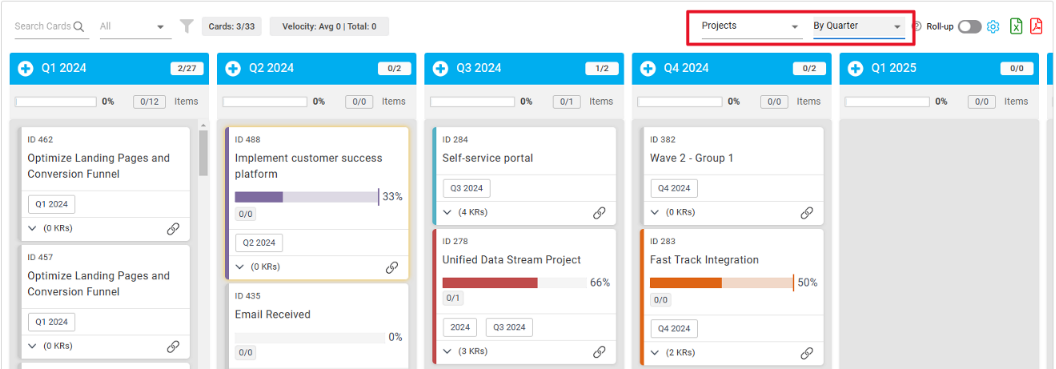The width and height of the screenshot is (1056, 369).
Task: Toggle the Roll-up switch
Action: tap(970, 26)
